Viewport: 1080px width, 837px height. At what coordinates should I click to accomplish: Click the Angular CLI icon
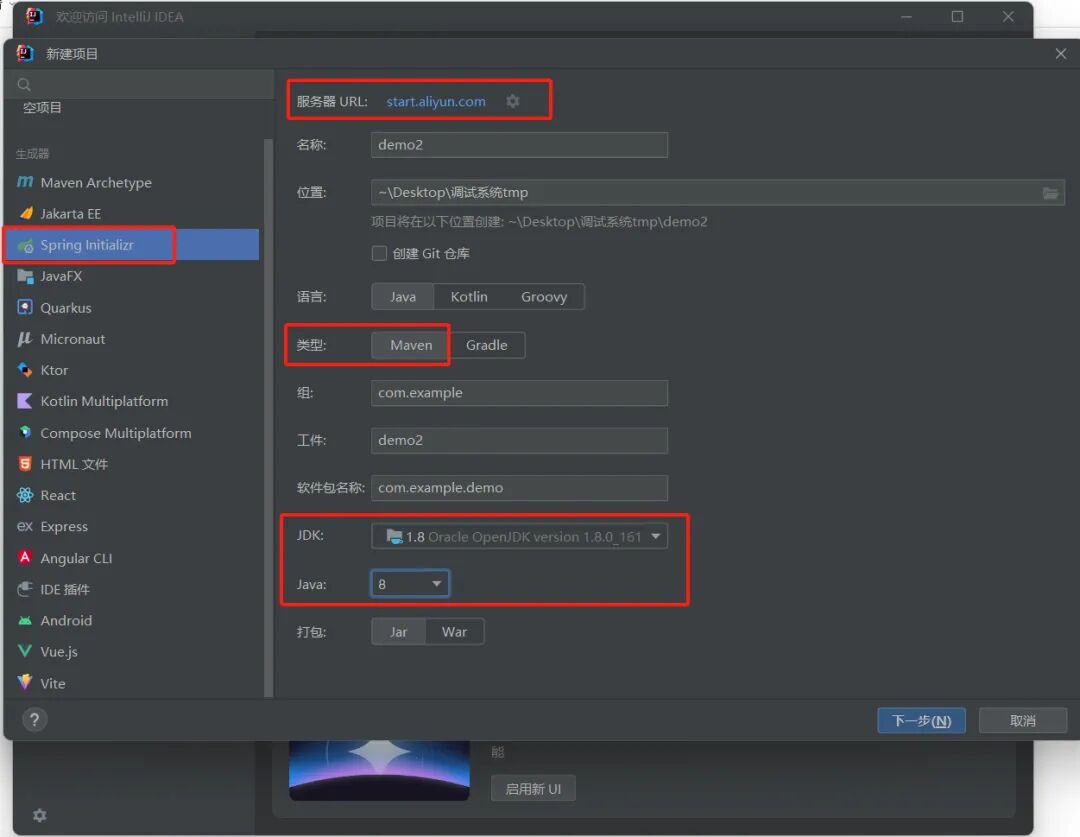tap(25, 557)
